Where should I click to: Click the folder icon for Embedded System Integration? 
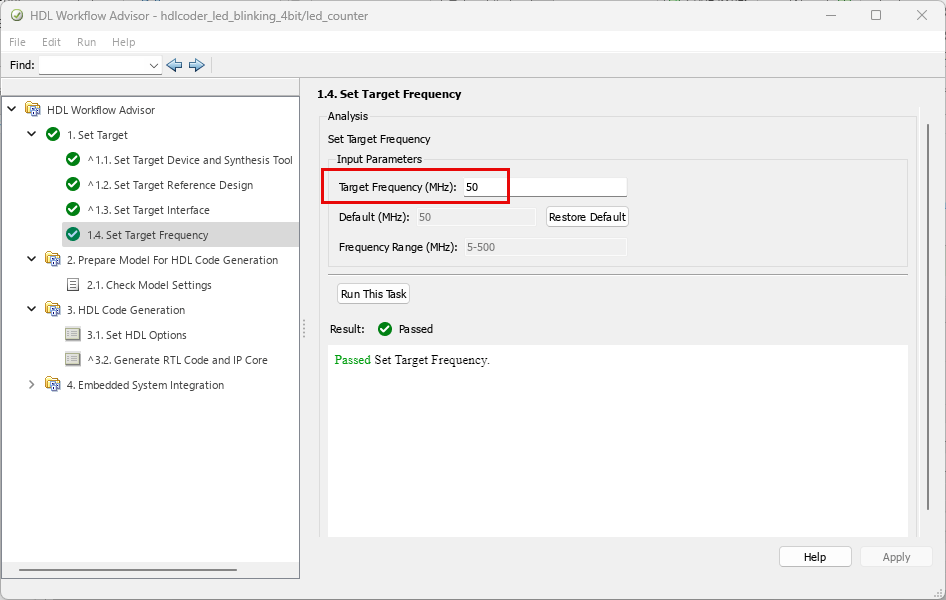[x=51, y=384]
